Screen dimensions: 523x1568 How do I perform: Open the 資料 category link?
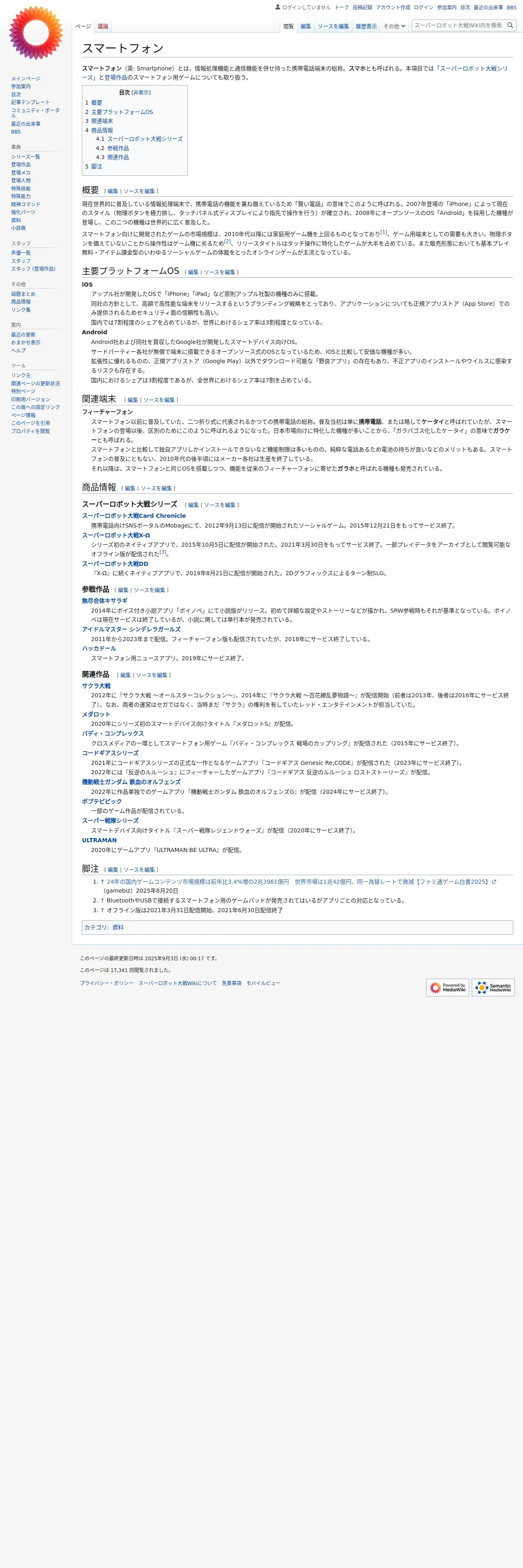[118, 927]
